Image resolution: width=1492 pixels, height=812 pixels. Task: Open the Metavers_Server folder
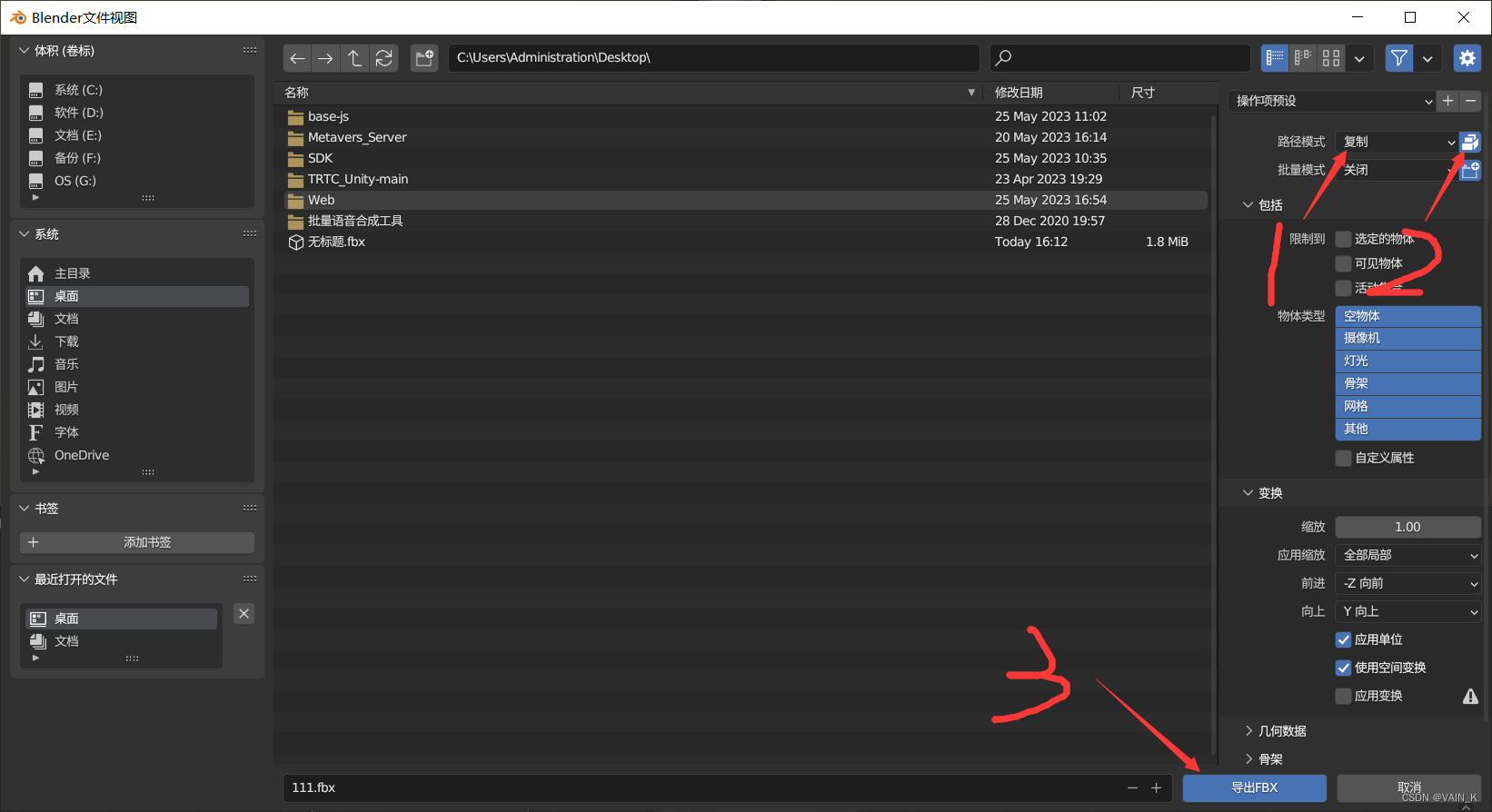coord(745,137)
